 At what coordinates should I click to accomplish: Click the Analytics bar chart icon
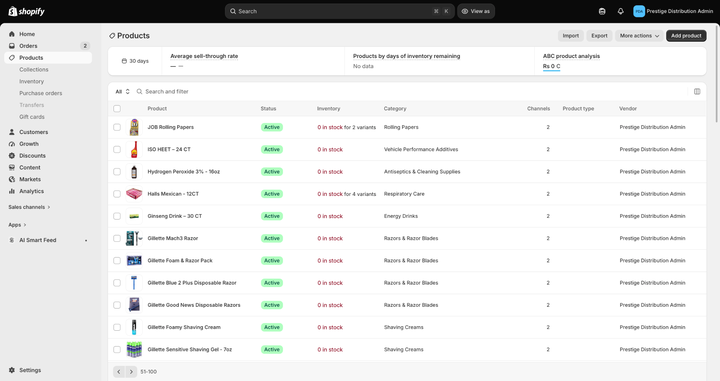point(12,191)
